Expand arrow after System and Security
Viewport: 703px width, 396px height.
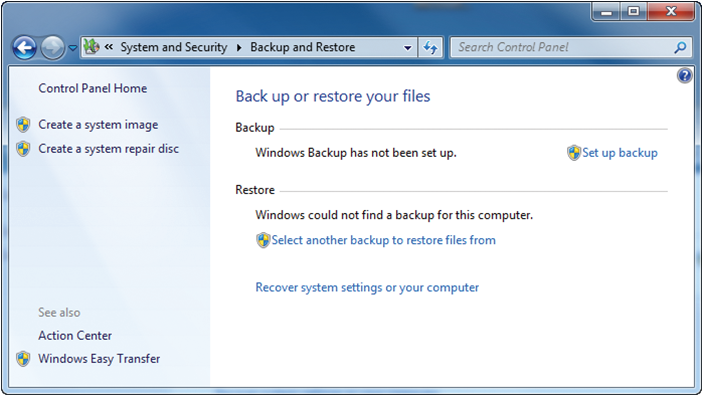[x=239, y=48]
